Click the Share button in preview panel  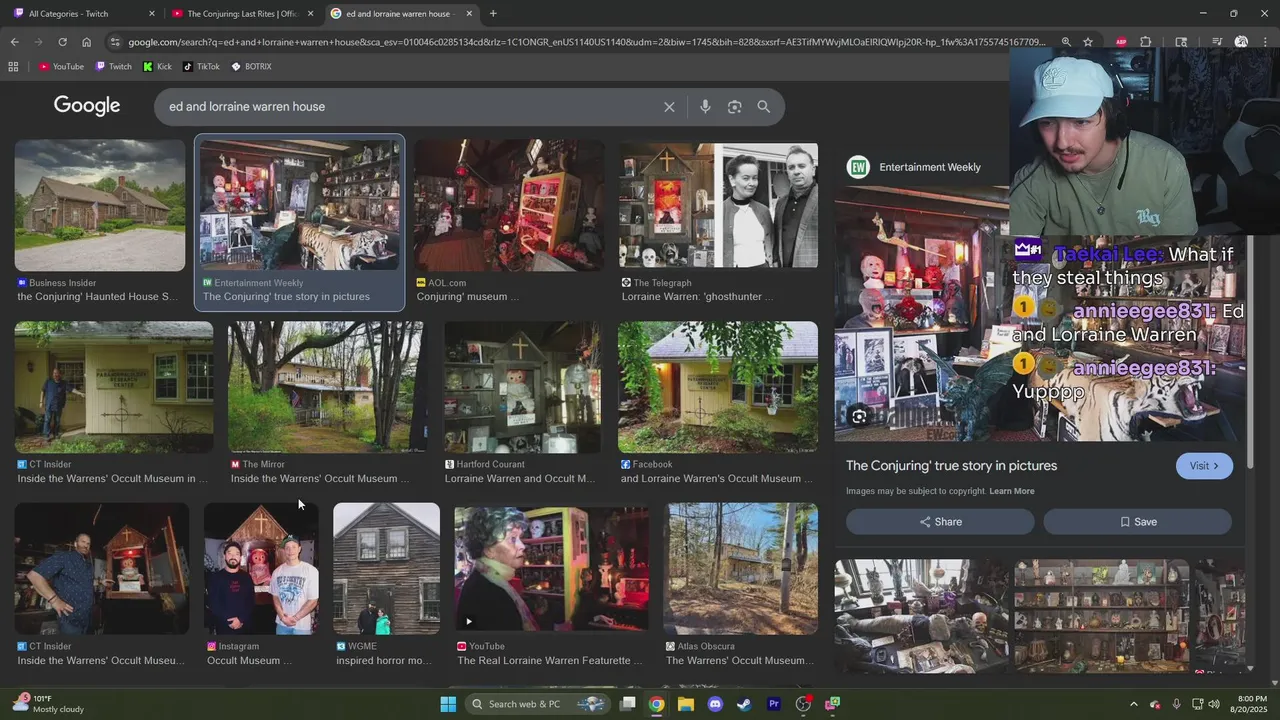pyautogui.click(x=940, y=522)
